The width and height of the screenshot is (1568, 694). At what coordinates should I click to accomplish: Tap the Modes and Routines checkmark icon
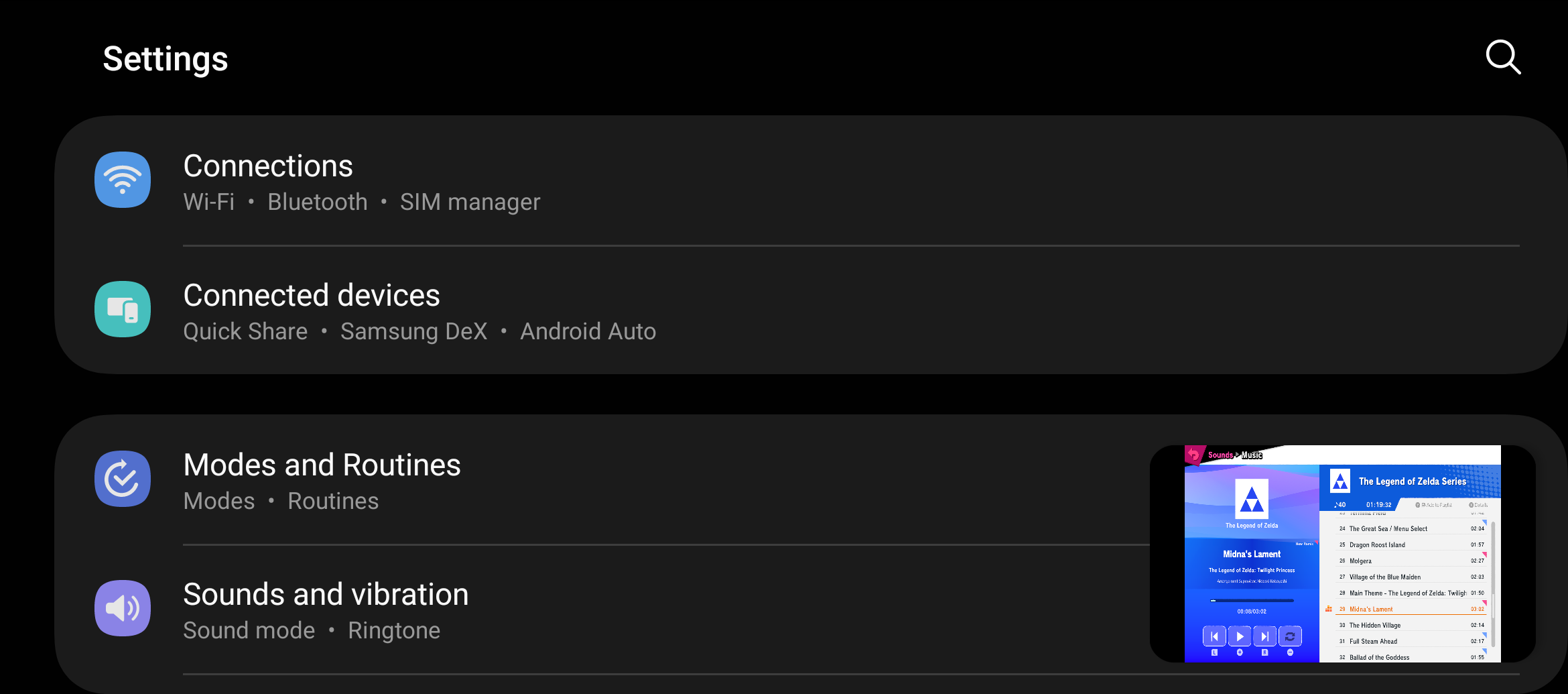click(x=123, y=479)
